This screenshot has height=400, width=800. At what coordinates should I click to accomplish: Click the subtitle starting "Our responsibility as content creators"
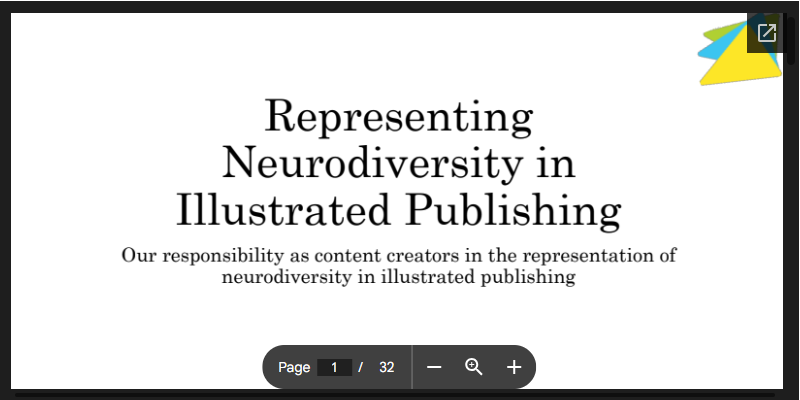398,266
